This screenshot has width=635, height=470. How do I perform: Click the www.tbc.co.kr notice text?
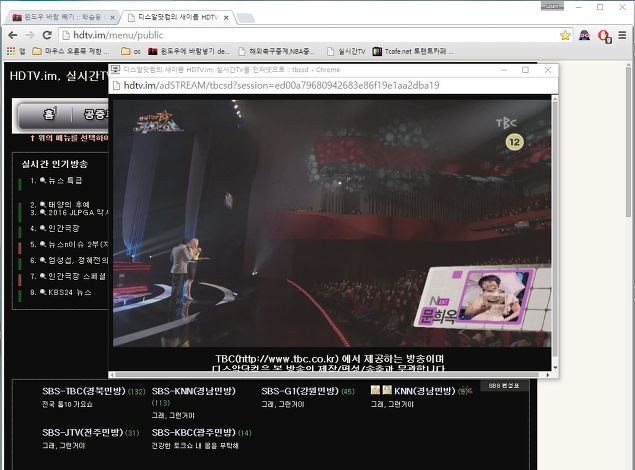(330, 359)
